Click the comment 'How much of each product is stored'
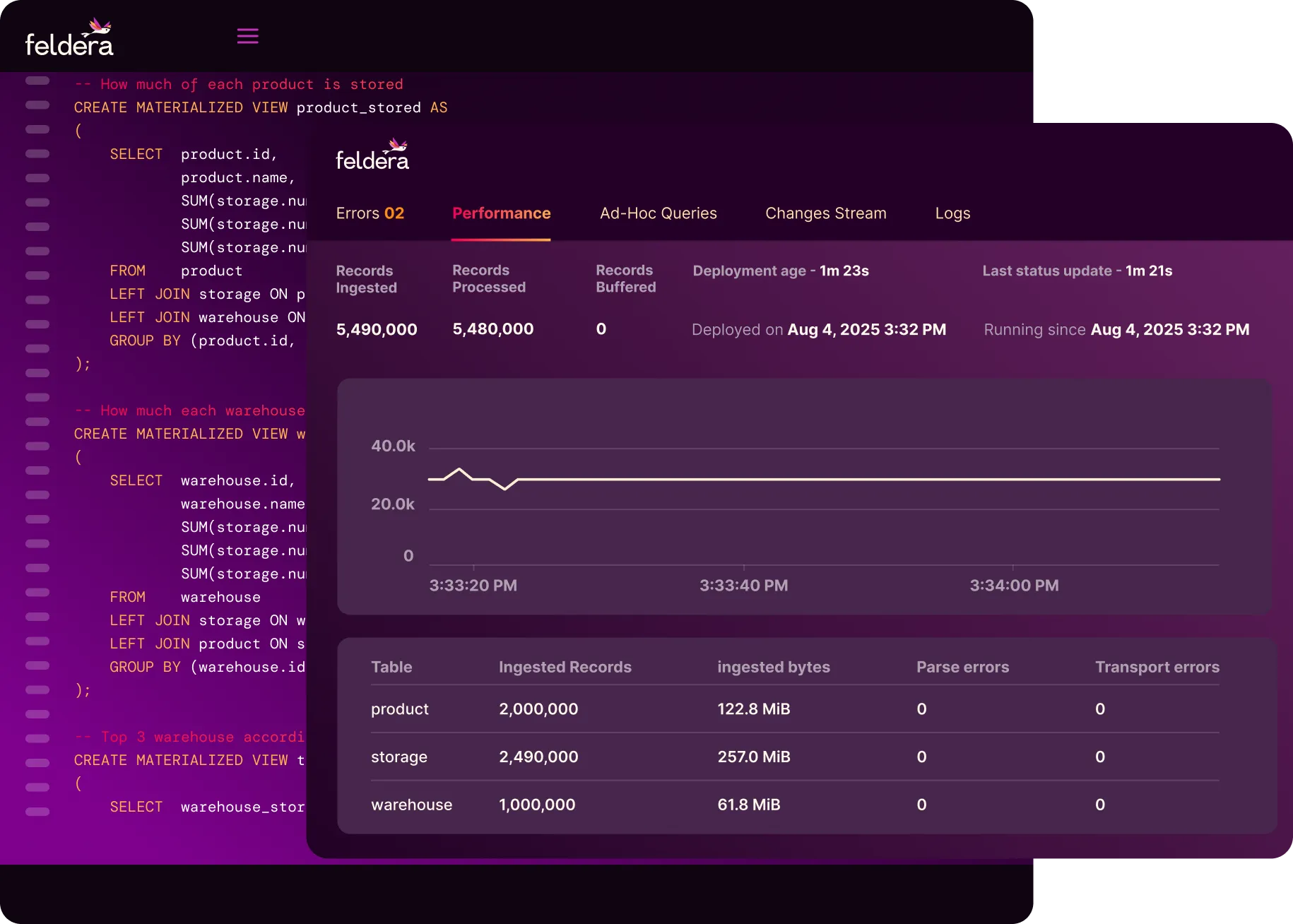Viewport: 1293px width, 924px height. [239, 84]
